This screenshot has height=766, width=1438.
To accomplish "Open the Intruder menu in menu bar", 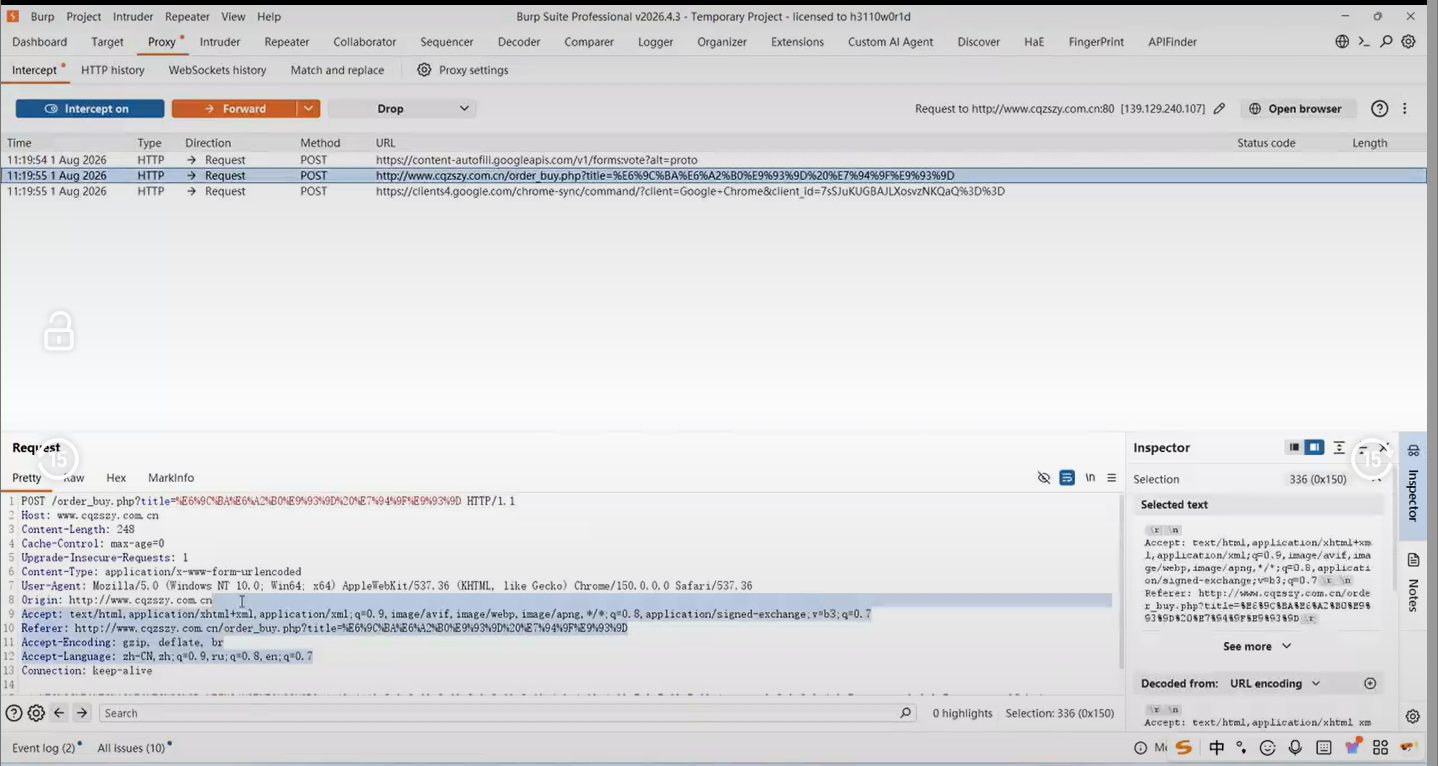I will 133,17.
